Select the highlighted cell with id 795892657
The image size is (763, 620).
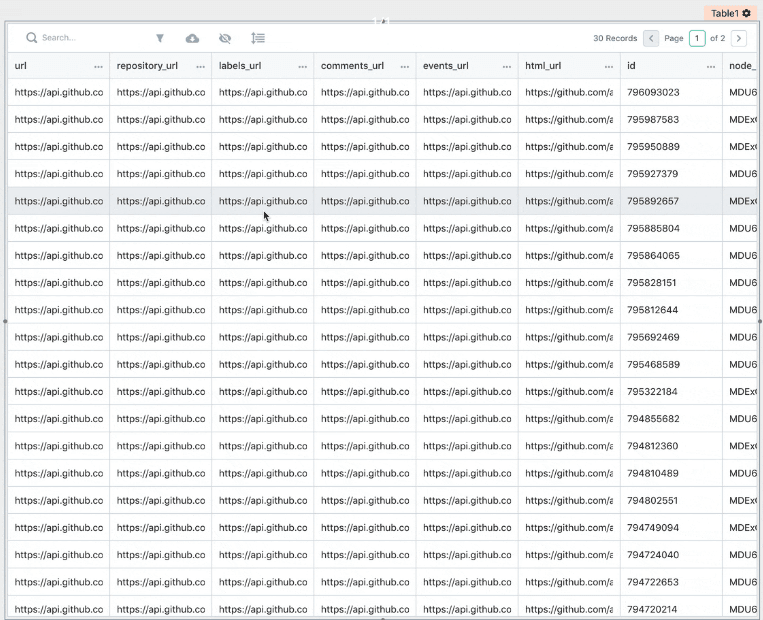click(x=672, y=201)
